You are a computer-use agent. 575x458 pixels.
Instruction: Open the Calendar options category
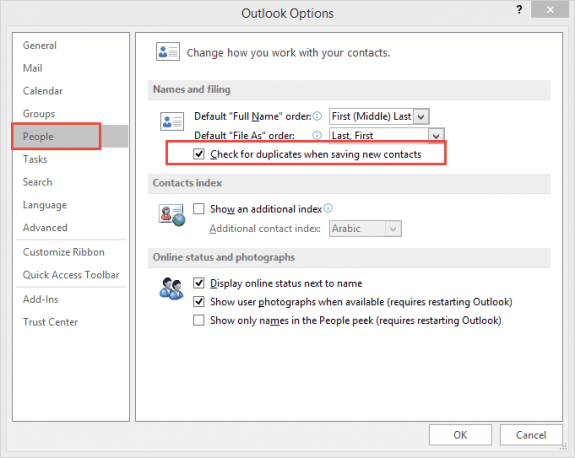(x=43, y=91)
